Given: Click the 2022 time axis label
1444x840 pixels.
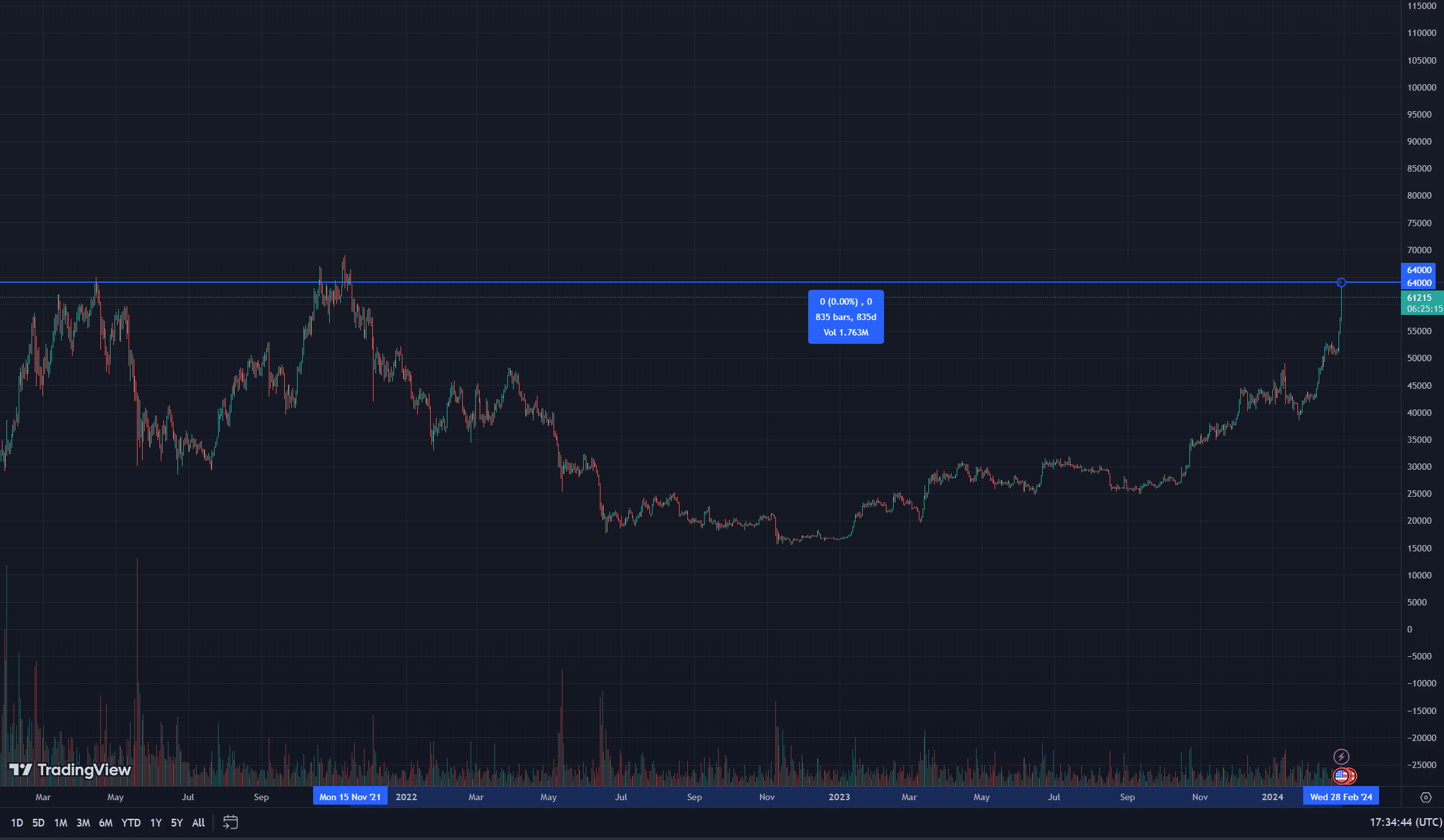Looking at the screenshot, I should click(406, 797).
